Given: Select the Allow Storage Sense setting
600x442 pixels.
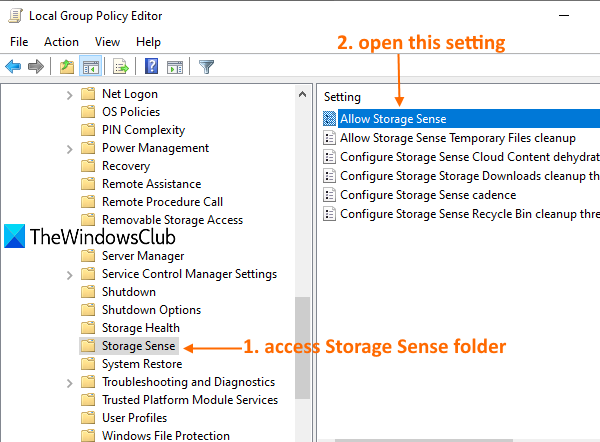Looking at the screenshot, I should click(x=392, y=119).
